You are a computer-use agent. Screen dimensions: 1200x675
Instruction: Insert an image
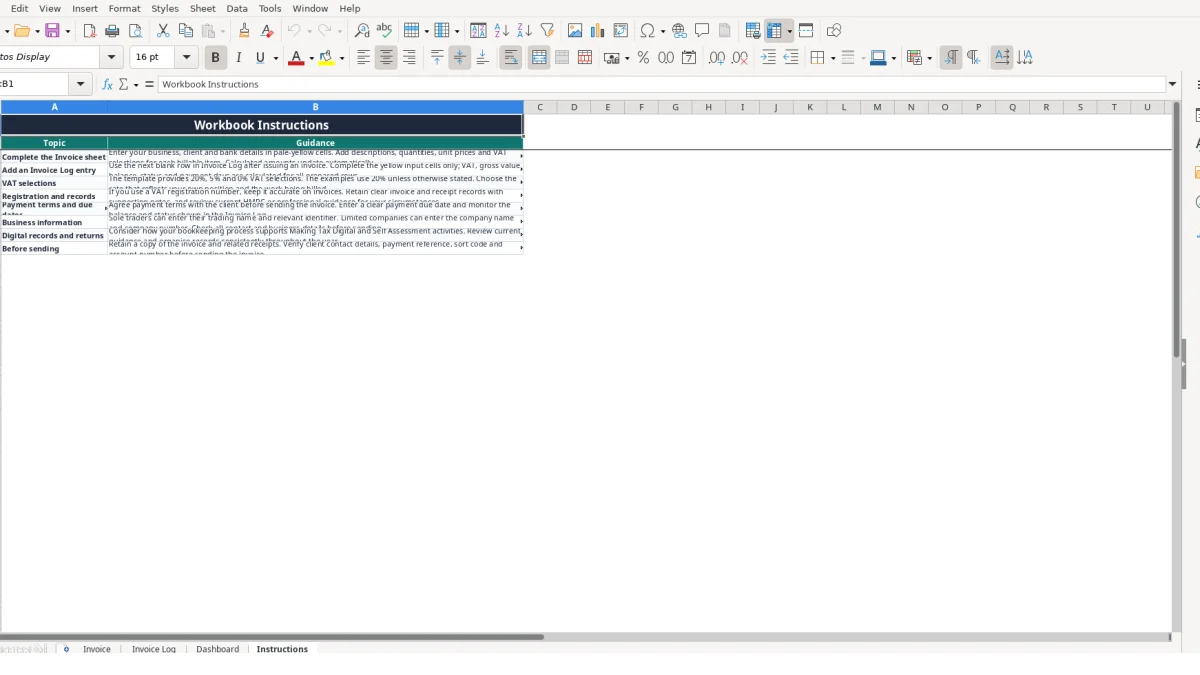575,31
